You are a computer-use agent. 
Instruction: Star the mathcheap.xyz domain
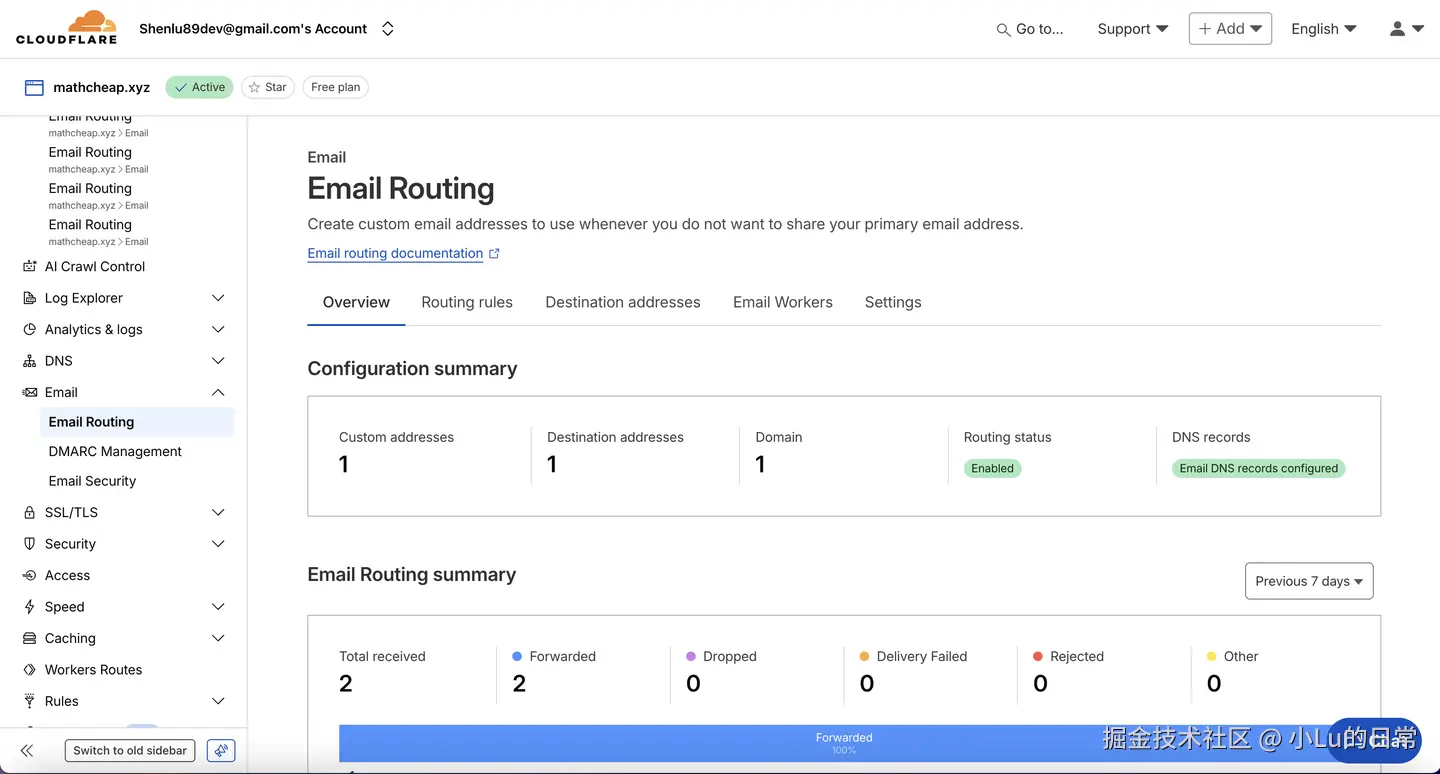coord(267,87)
